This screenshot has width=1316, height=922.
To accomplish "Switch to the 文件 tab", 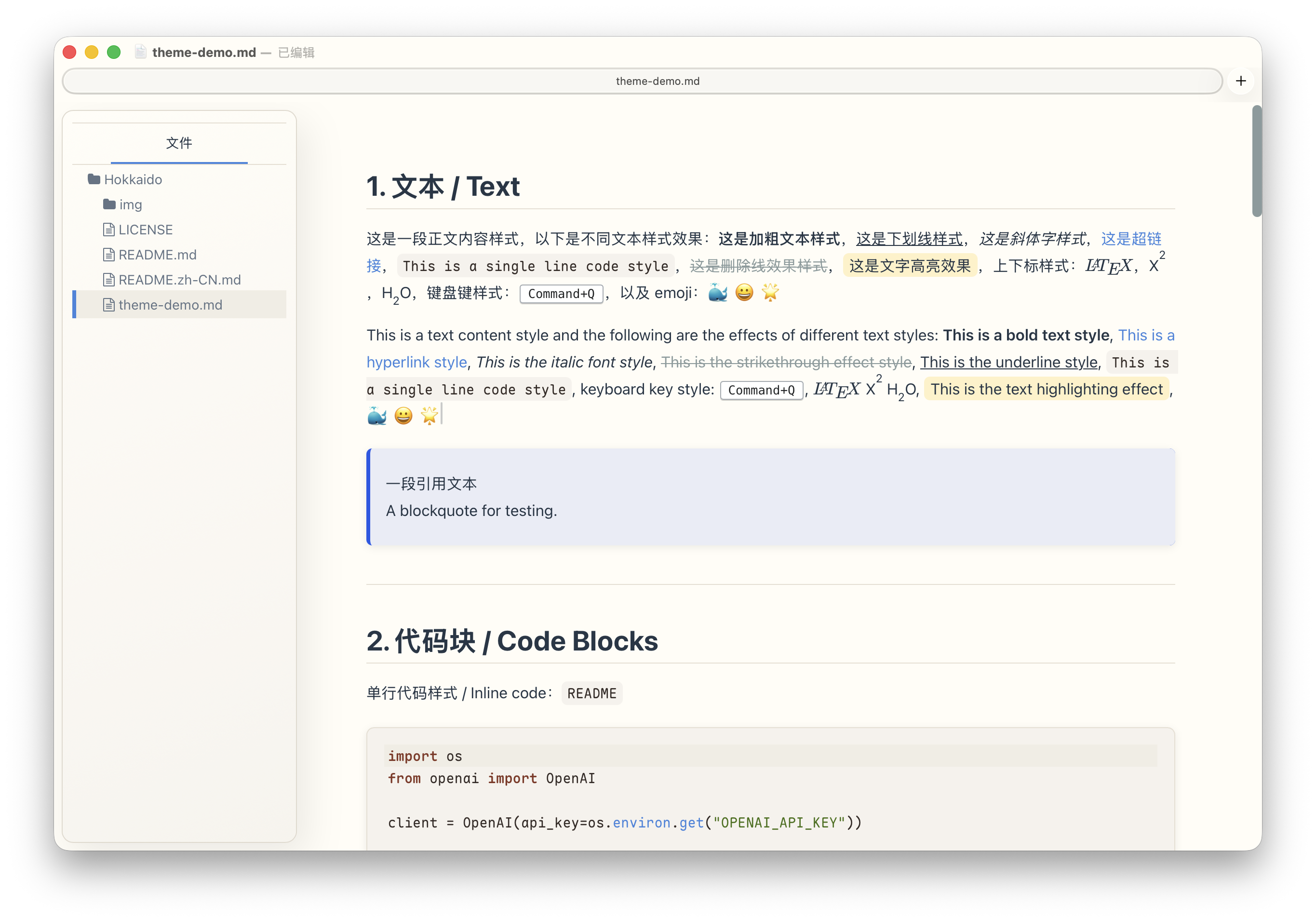I will click(x=179, y=143).
